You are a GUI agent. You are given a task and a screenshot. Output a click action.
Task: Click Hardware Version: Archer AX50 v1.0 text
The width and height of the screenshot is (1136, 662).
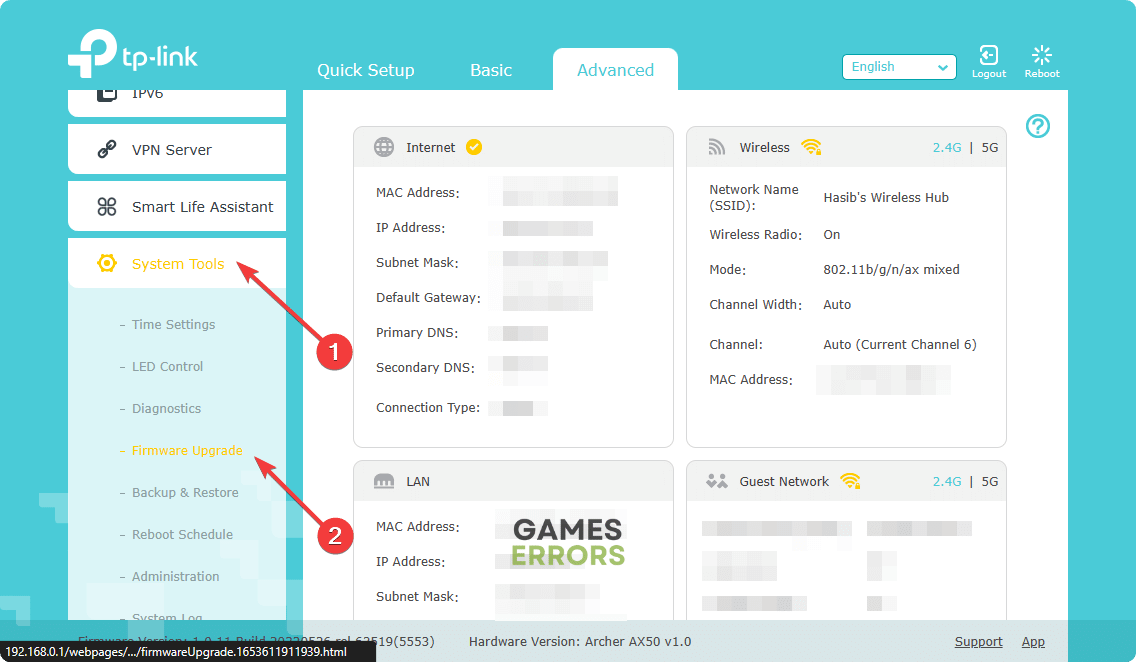click(580, 642)
